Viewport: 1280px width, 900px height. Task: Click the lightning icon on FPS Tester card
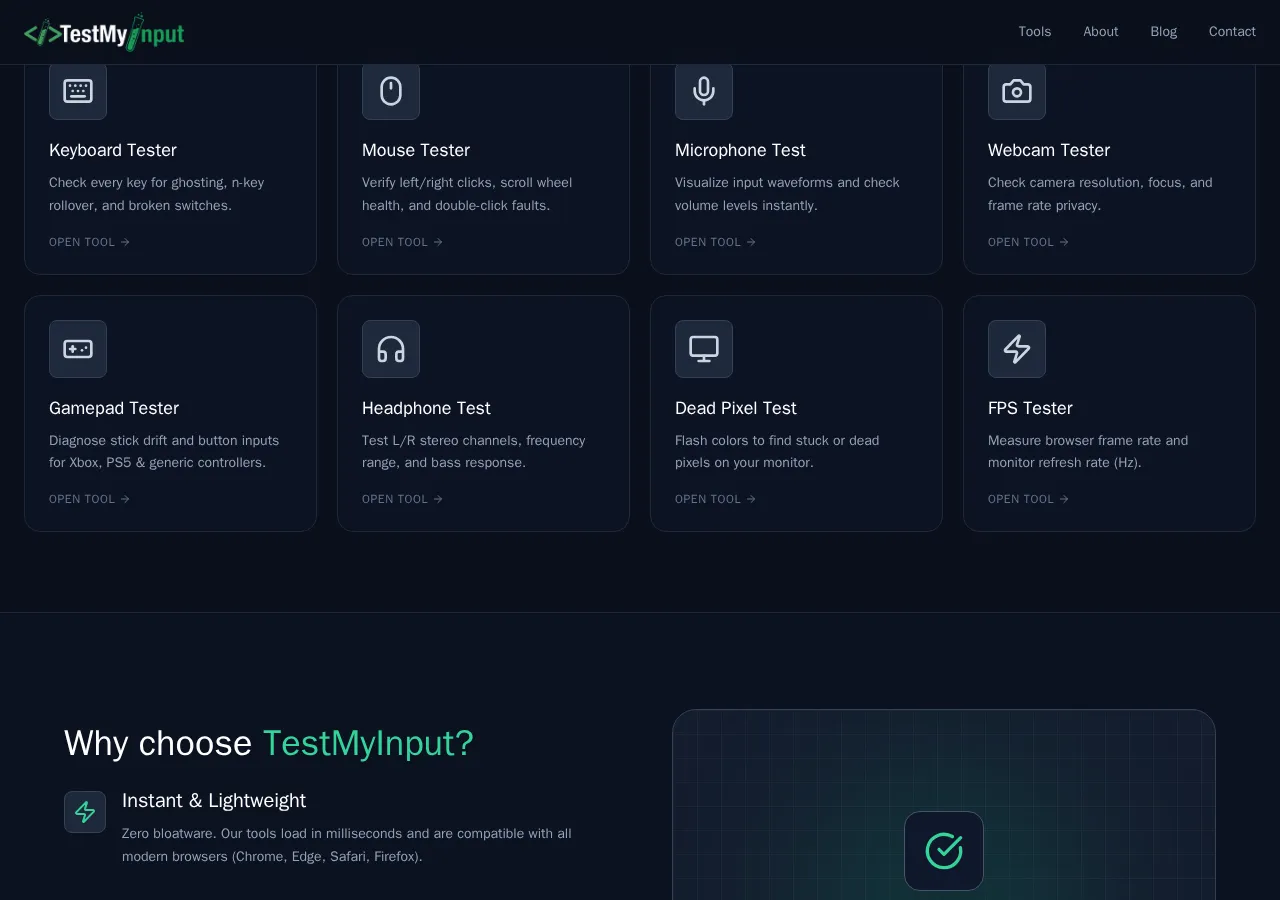1017,349
